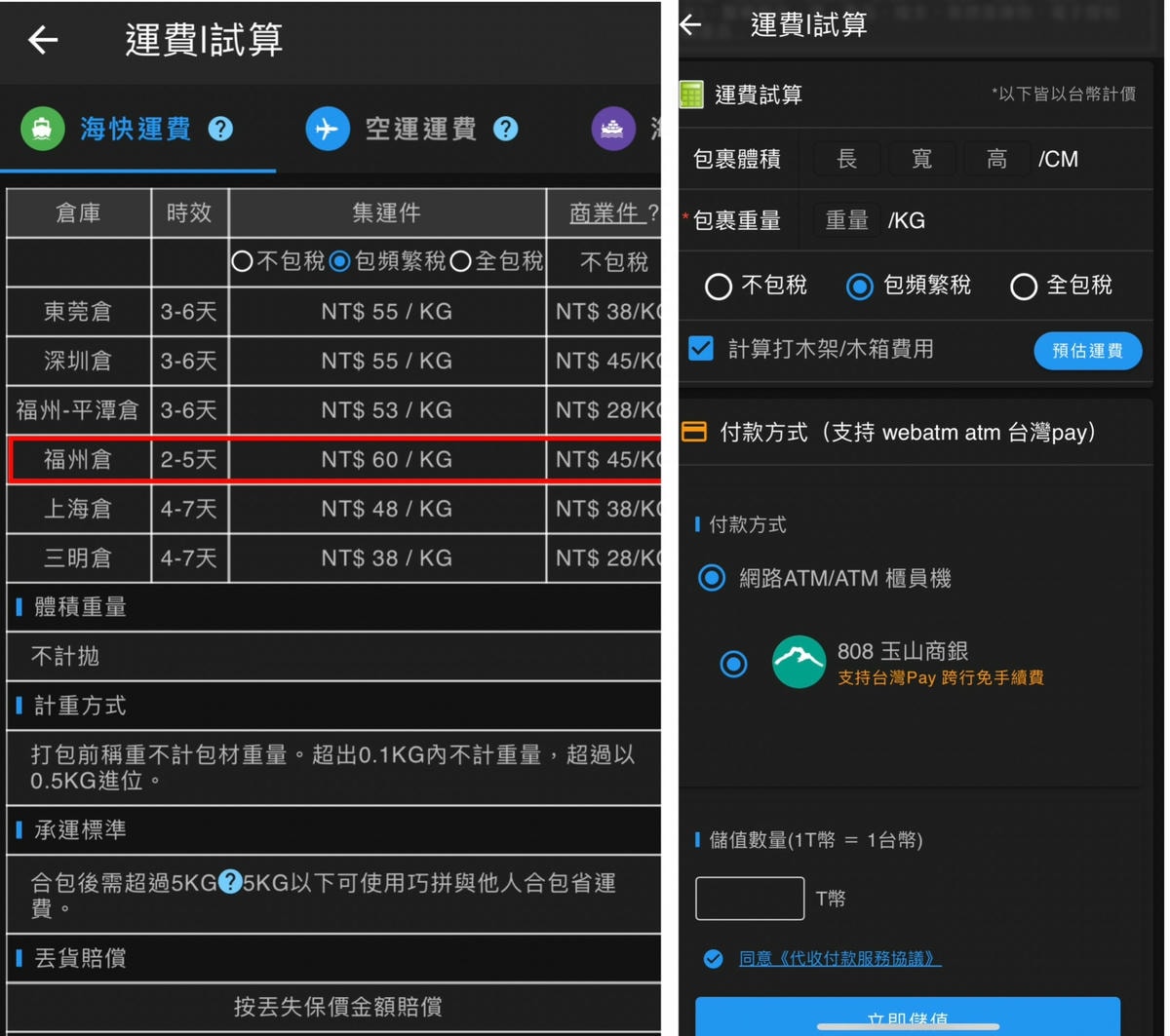Select the 福州-平潭倉 warehouse cell

[78, 410]
